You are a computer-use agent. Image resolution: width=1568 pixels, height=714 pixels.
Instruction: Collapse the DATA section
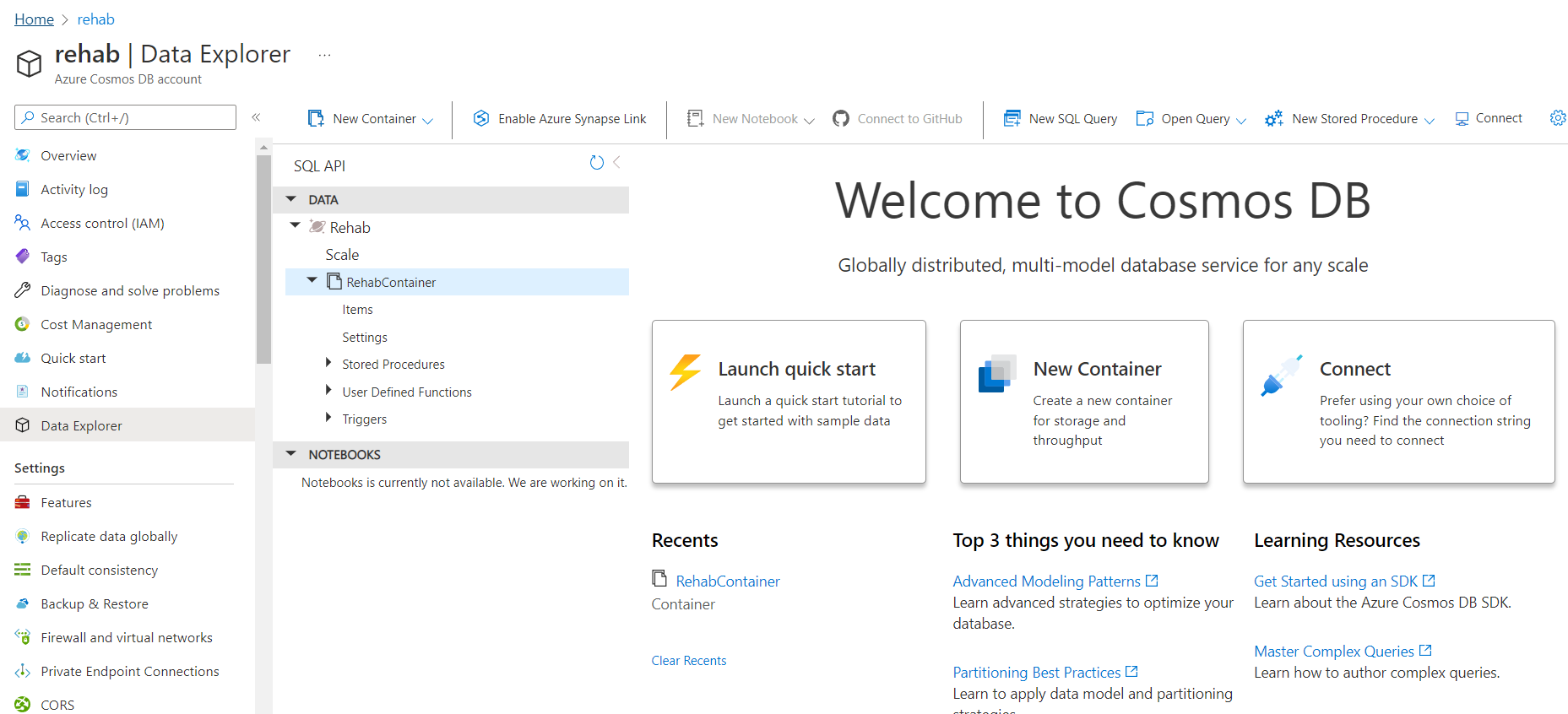291,199
